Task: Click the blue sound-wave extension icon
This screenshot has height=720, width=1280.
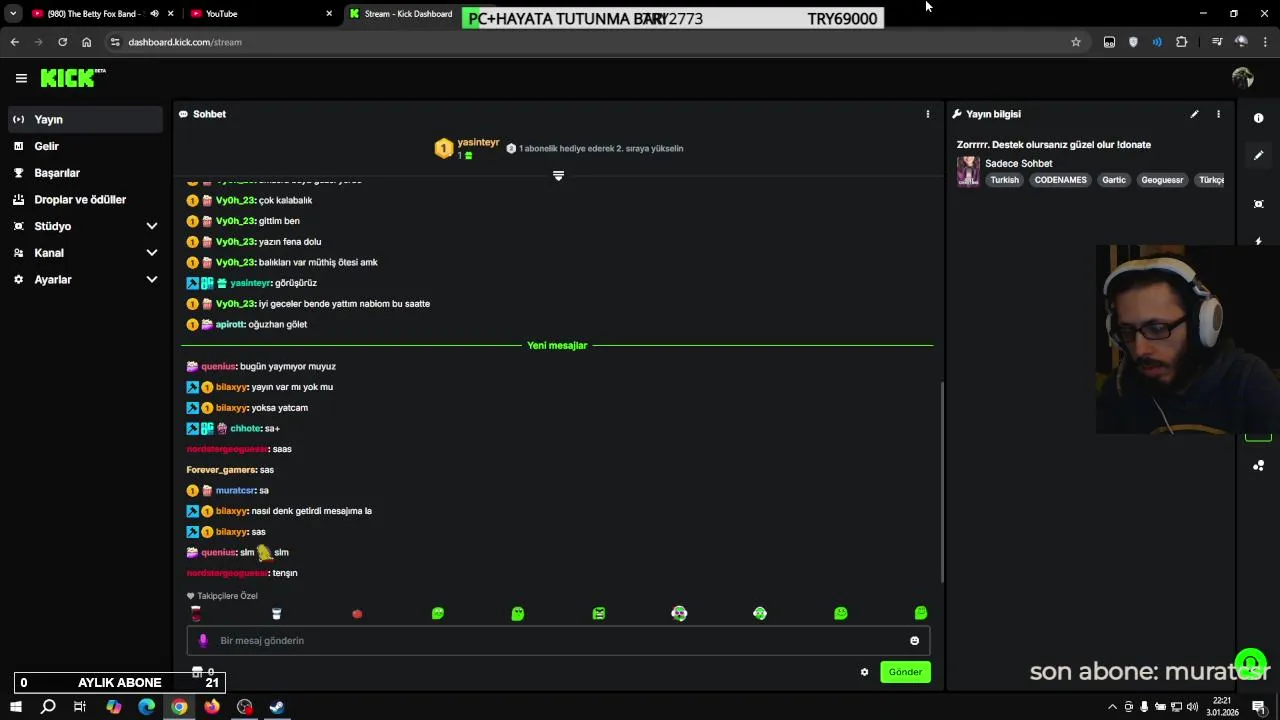Action: click(1157, 42)
